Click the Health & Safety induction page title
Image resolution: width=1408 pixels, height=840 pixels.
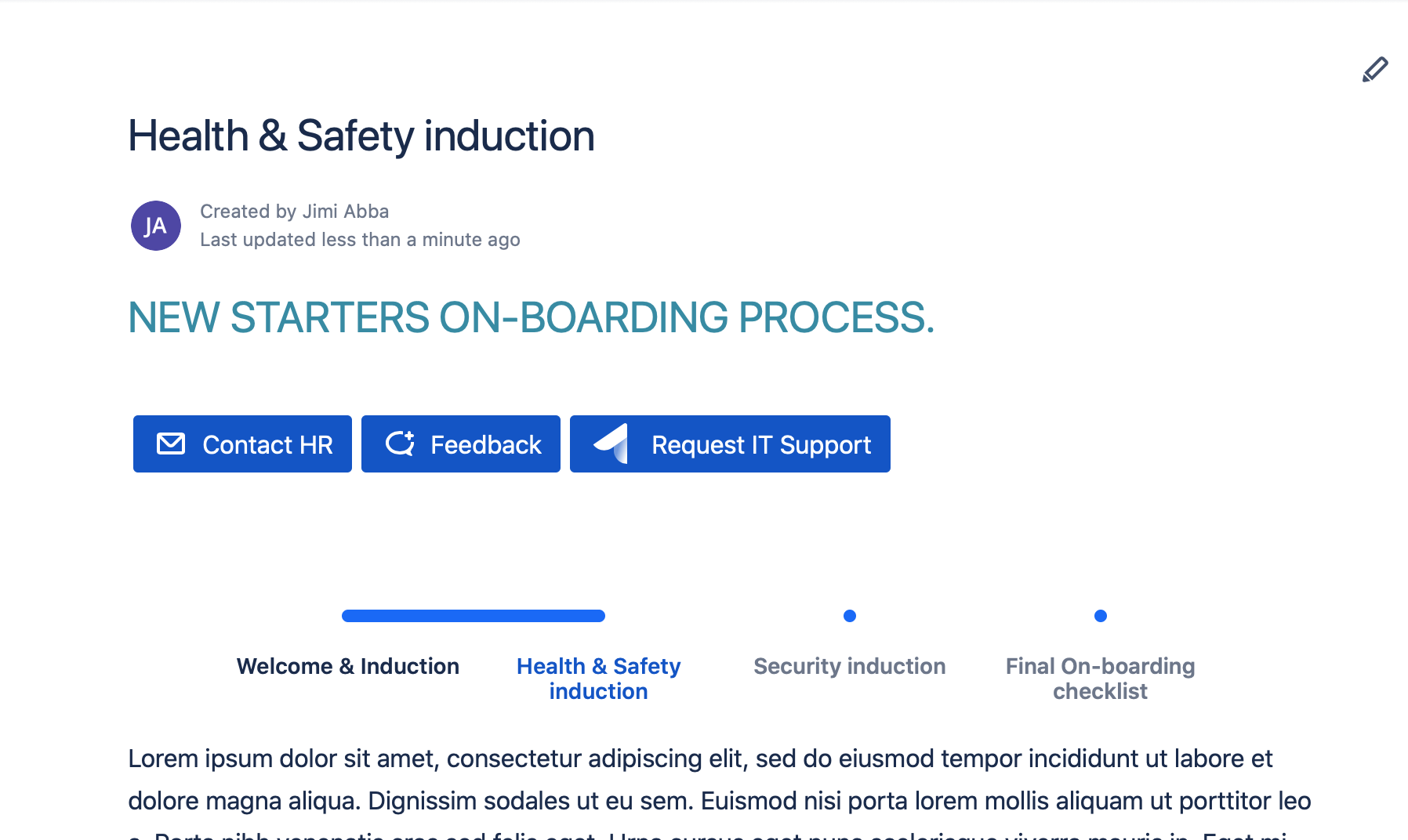coord(361,136)
